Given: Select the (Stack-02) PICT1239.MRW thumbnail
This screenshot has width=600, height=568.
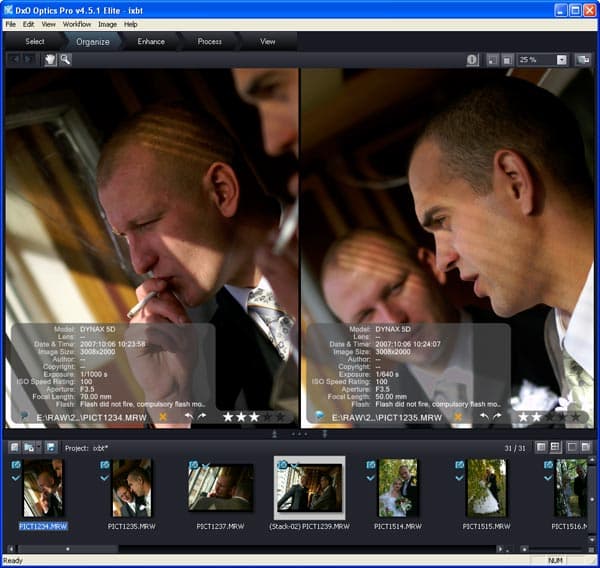Looking at the screenshot, I should pyautogui.click(x=309, y=488).
